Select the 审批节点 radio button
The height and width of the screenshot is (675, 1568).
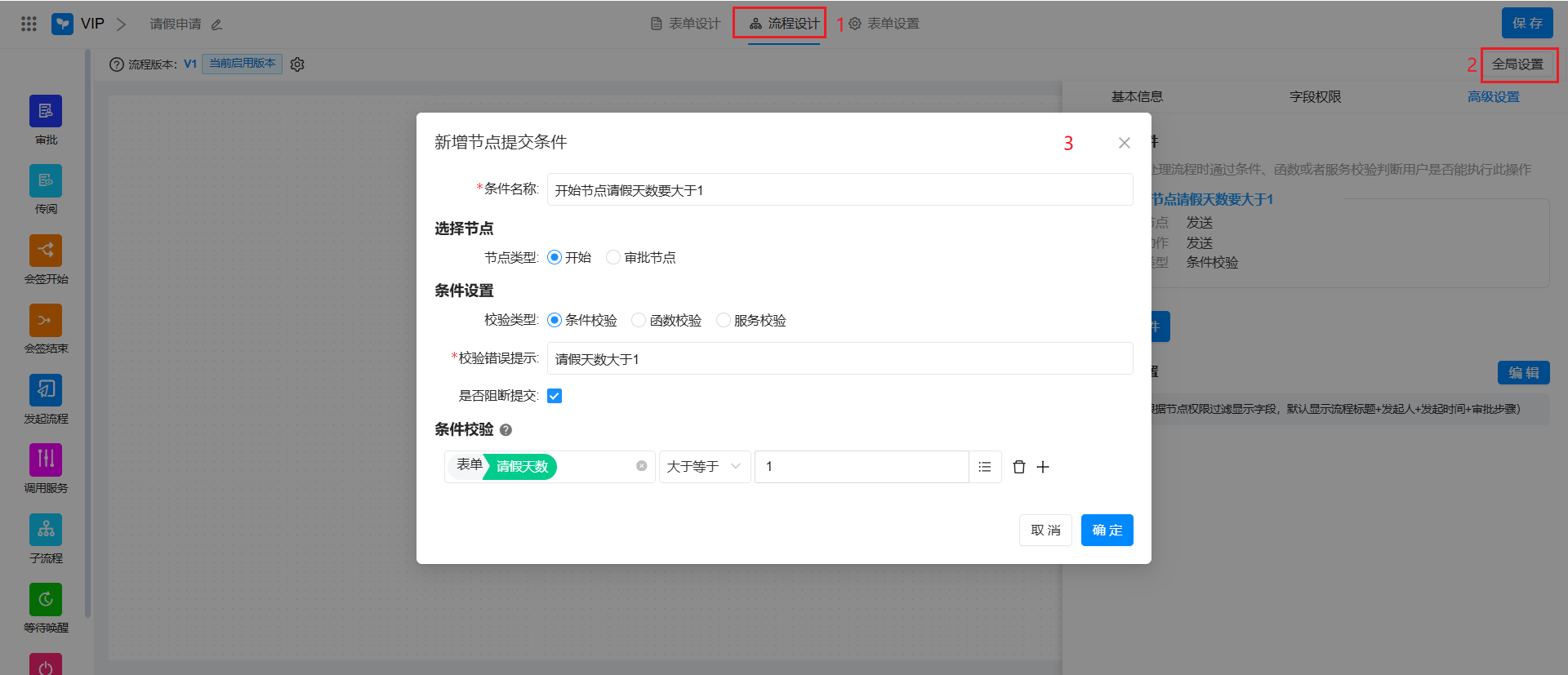click(x=613, y=258)
